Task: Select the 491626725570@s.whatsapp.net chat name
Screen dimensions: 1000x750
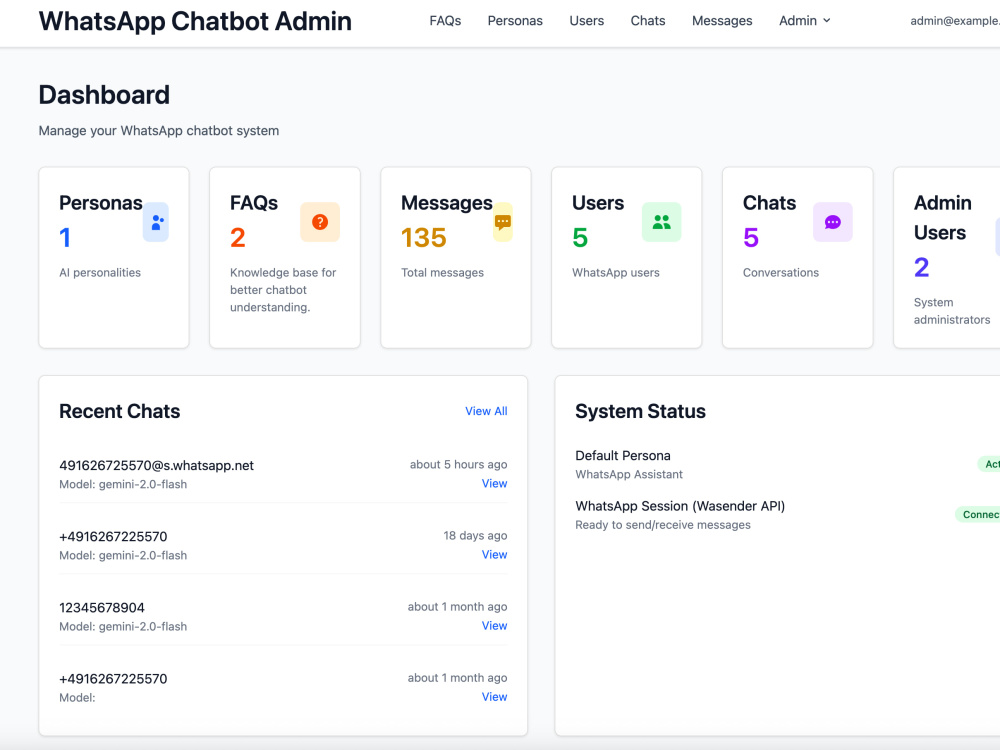Action: (x=156, y=466)
